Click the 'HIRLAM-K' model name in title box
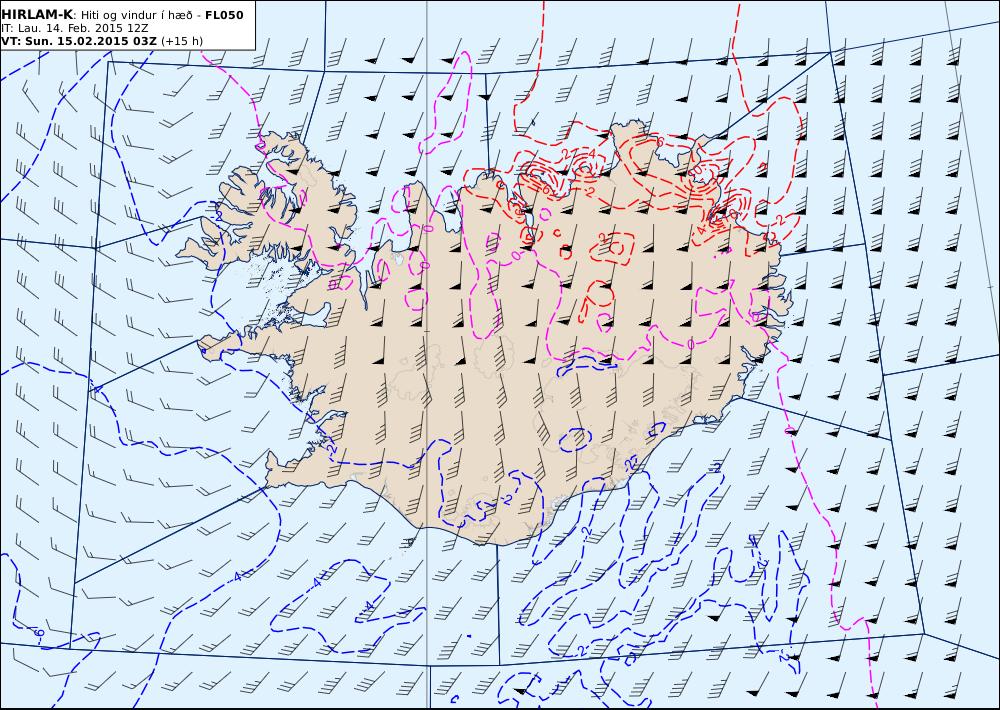1000x710 pixels. pos(37,15)
